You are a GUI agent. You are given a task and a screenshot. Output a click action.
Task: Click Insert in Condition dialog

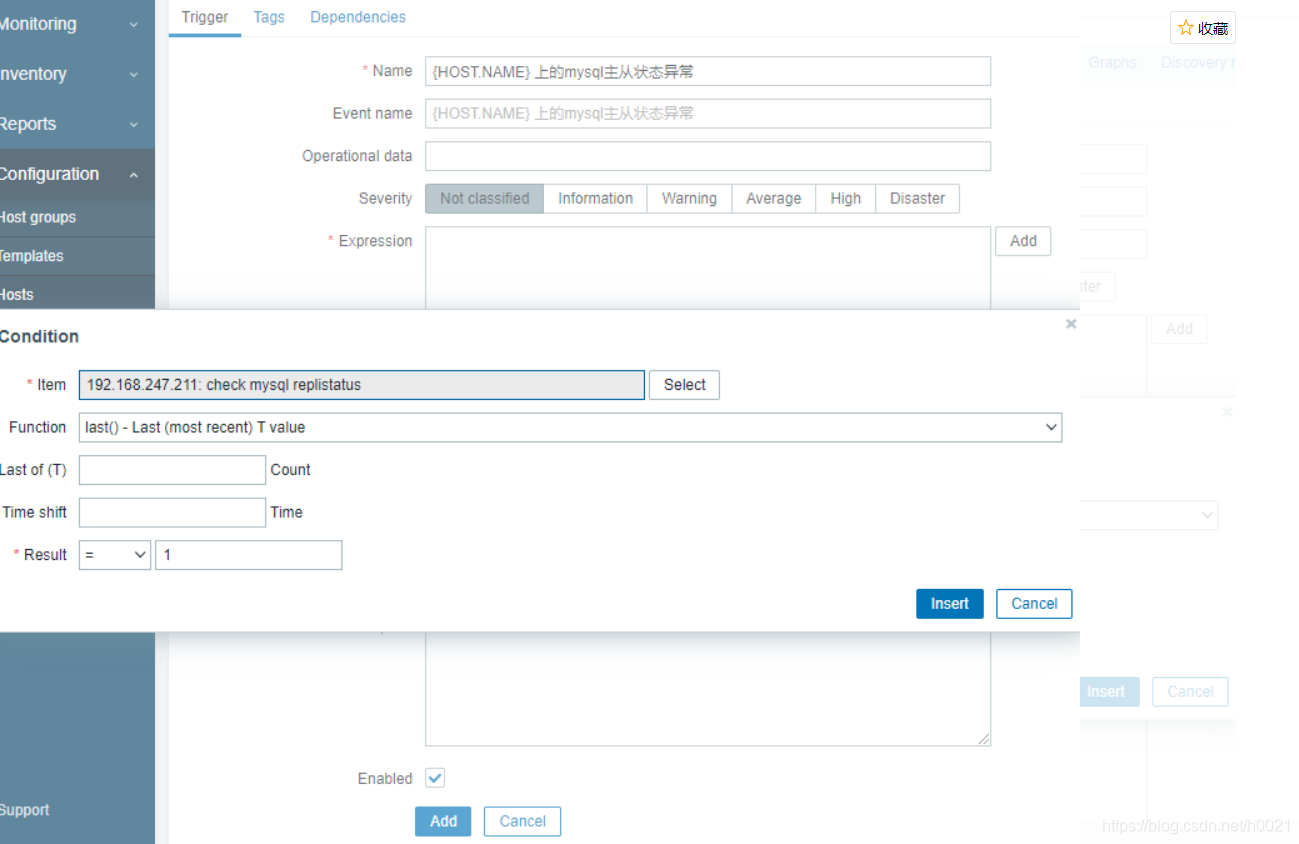click(950, 604)
